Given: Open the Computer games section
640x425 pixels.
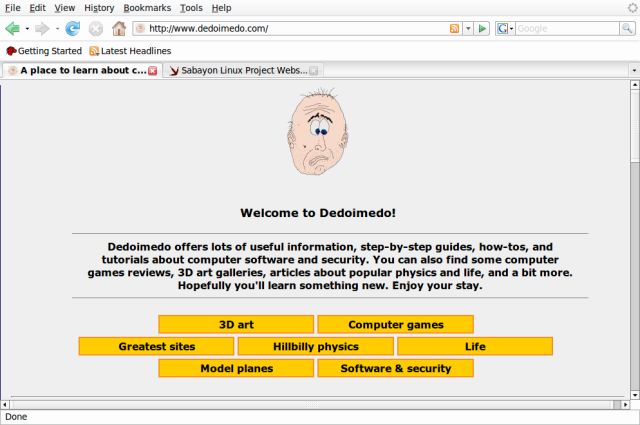Looking at the screenshot, I should 396,325.
